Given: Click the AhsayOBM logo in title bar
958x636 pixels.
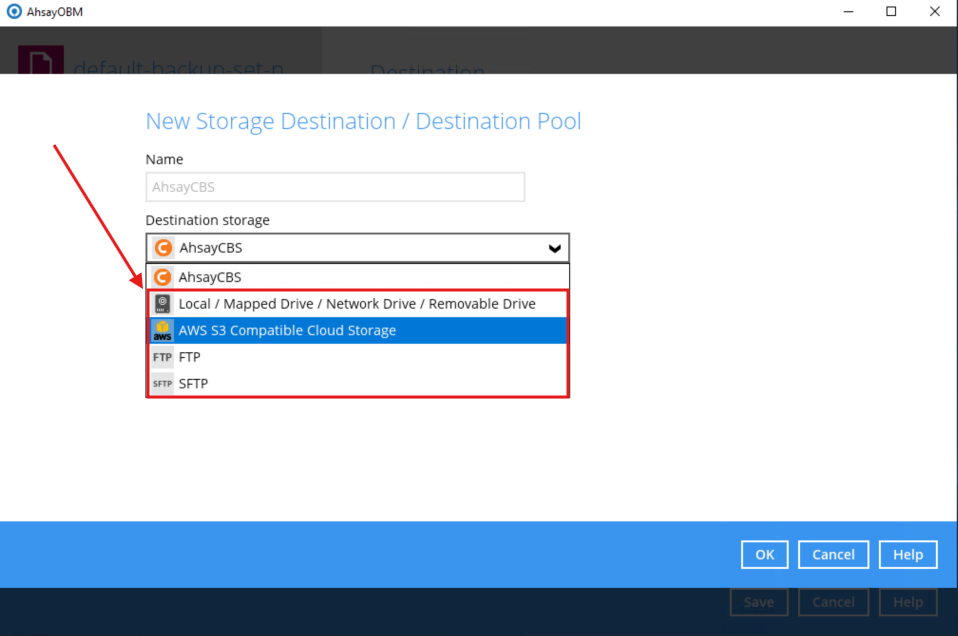Looking at the screenshot, I should point(13,12).
